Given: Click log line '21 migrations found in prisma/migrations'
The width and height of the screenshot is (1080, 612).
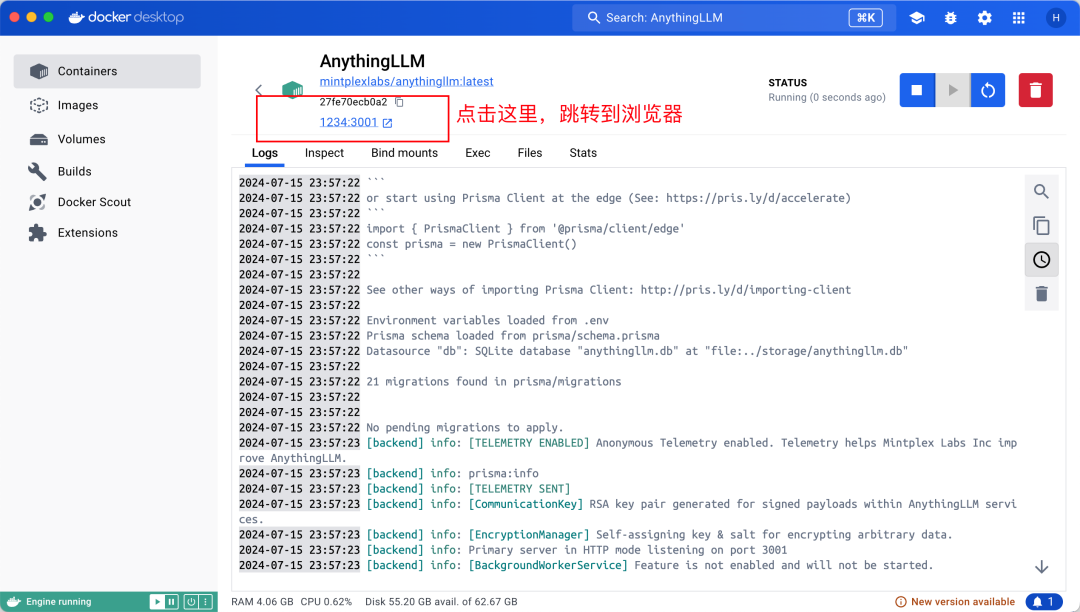Looking at the screenshot, I should pyautogui.click(x=494, y=381).
